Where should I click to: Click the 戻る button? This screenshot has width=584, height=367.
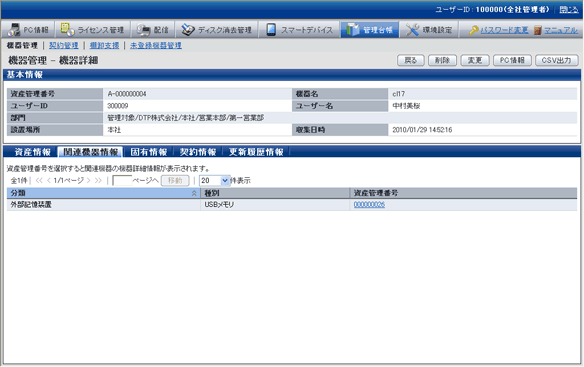(x=410, y=60)
